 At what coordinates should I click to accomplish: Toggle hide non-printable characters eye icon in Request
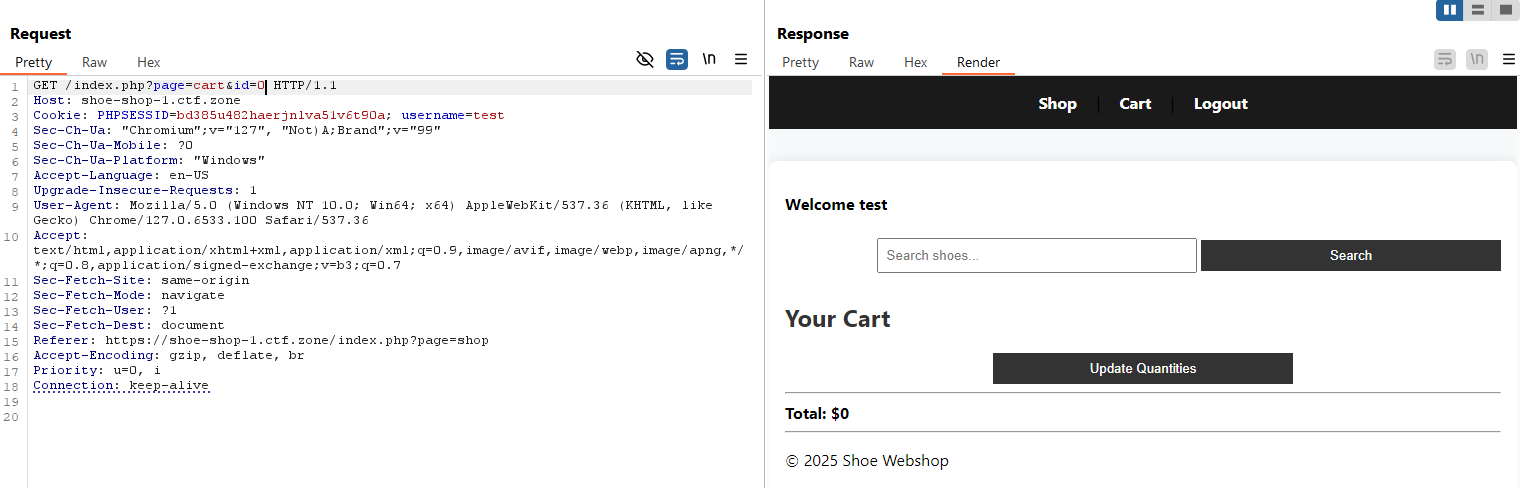coord(645,59)
